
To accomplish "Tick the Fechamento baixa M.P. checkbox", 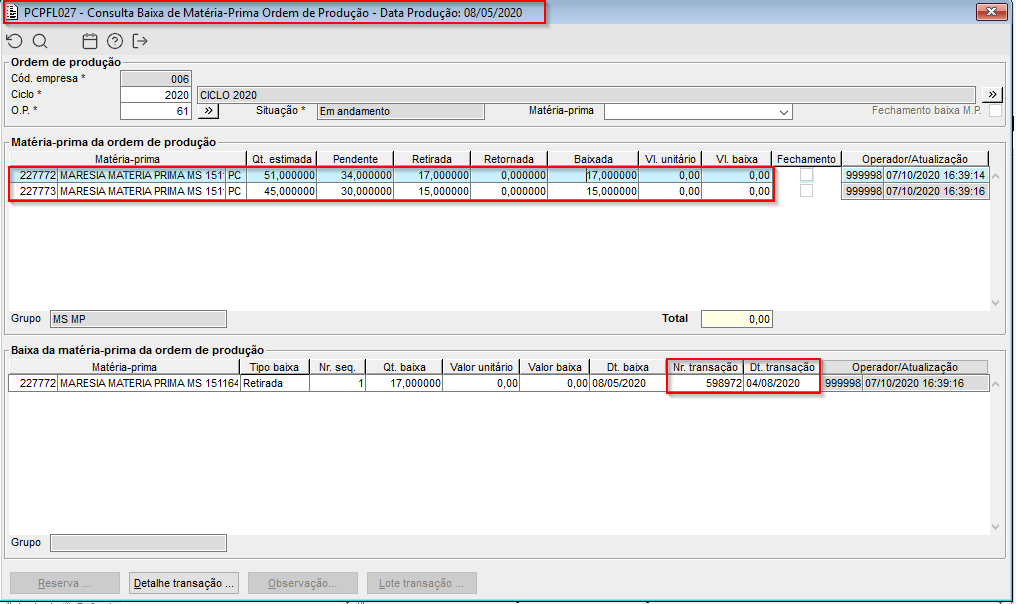I will point(995,111).
